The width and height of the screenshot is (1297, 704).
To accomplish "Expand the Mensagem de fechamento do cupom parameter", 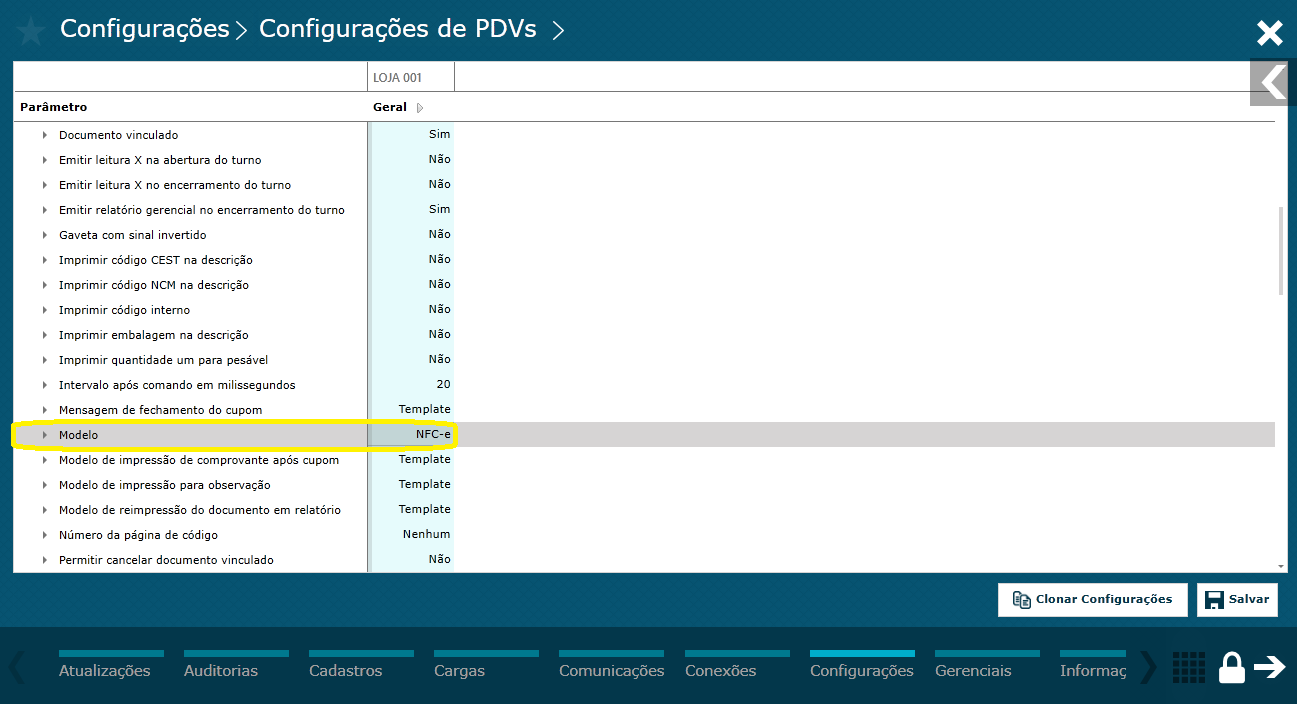I will point(43,409).
